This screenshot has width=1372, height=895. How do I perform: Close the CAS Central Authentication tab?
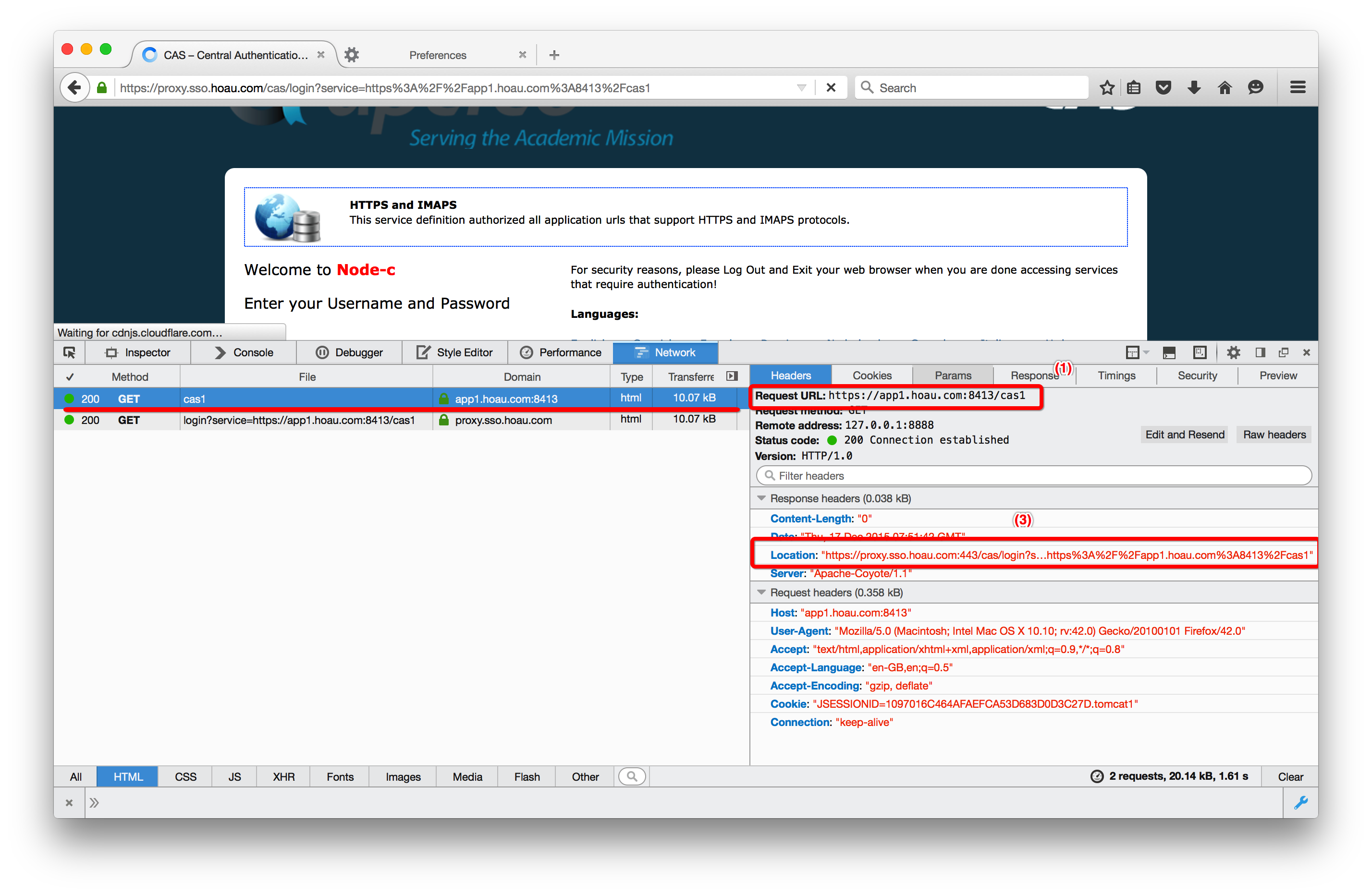pos(321,55)
